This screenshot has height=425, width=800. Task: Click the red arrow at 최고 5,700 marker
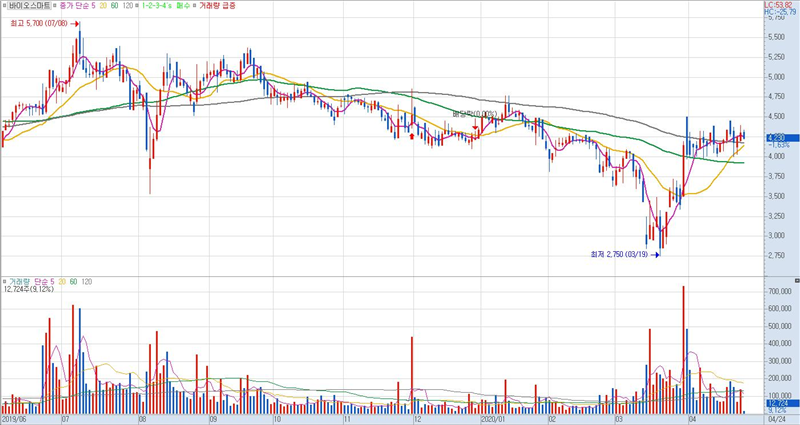click(76, 22)
